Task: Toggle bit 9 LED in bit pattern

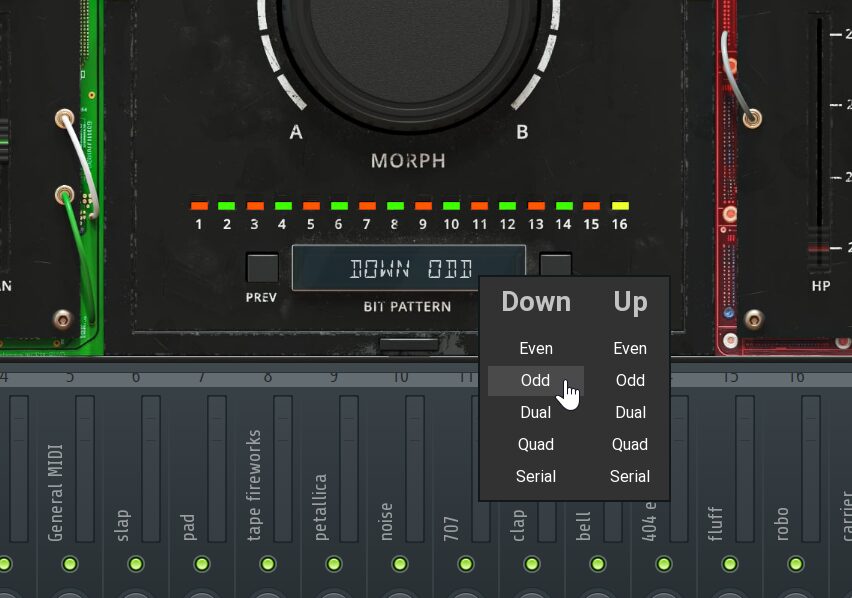Action: coord(423,206)
